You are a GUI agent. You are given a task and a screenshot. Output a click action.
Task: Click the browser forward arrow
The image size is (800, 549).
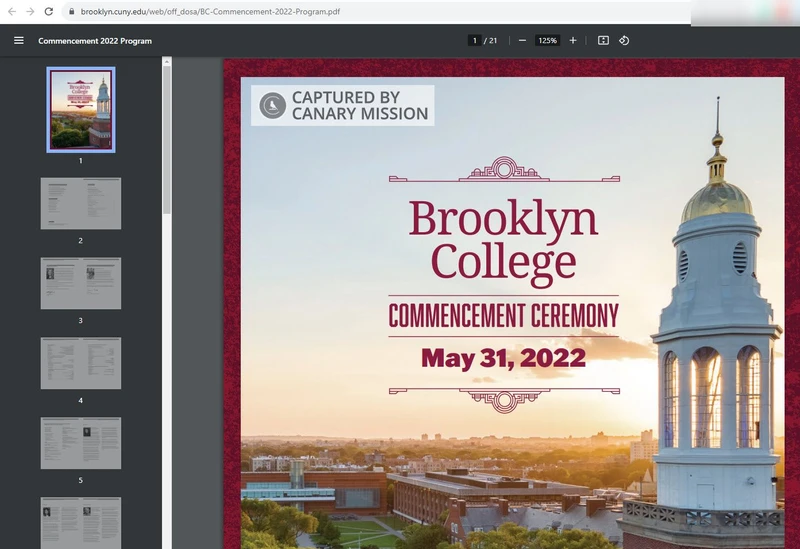tap(30, 11)
